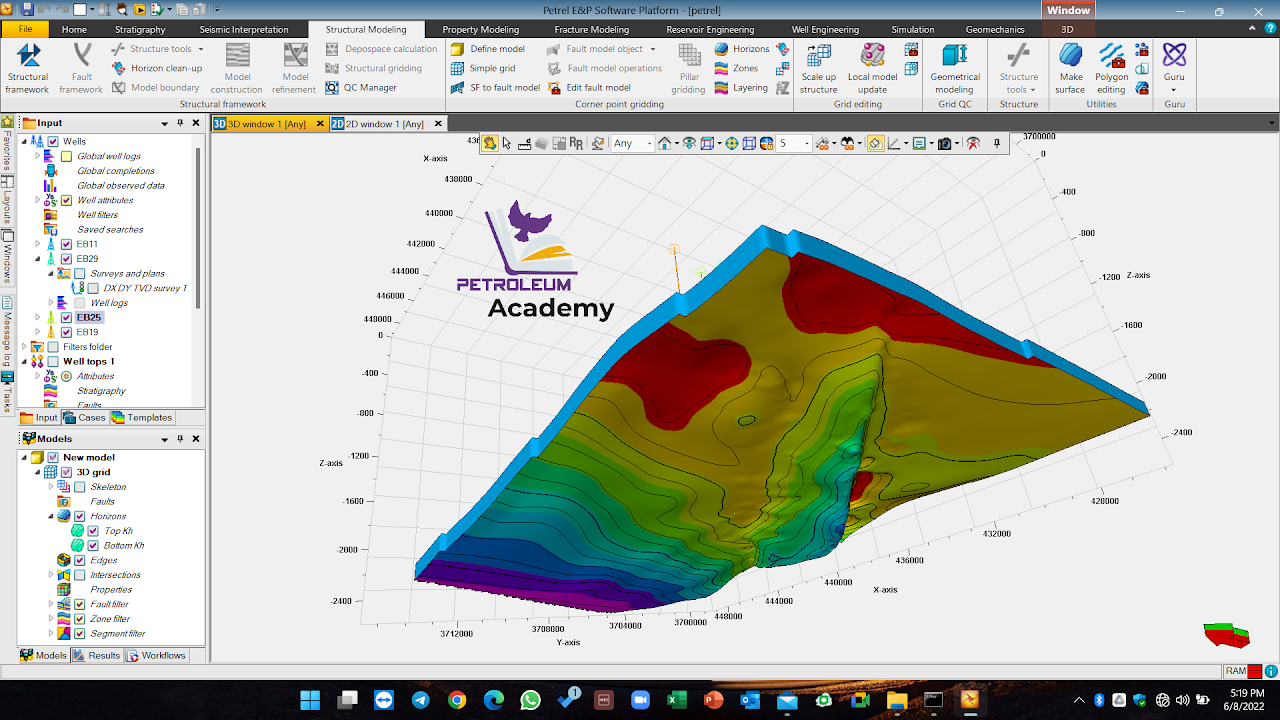
Task: Open Local model update
Action: (872, 69)
